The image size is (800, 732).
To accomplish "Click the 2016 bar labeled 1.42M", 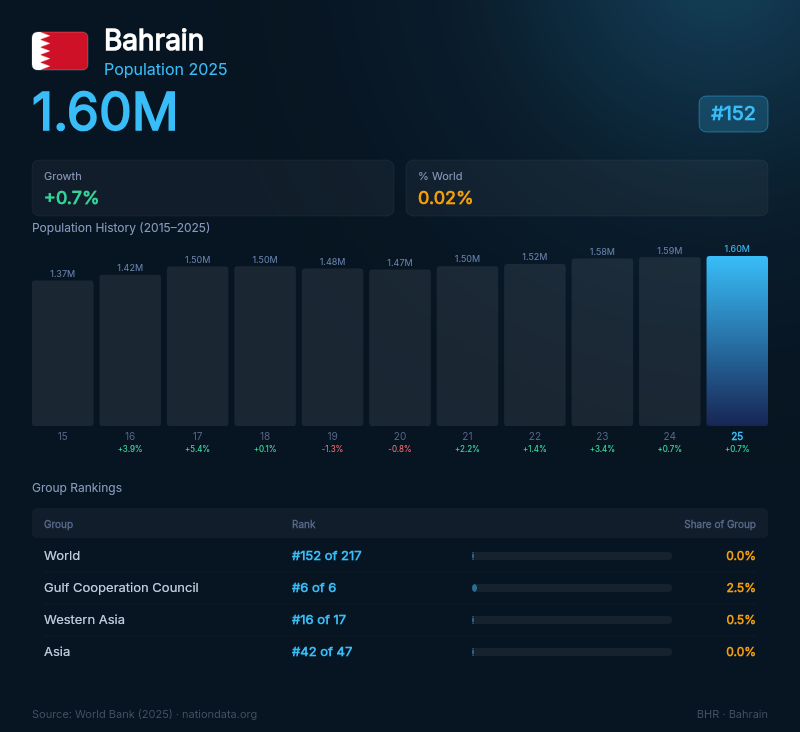I will tap(130, 350).
